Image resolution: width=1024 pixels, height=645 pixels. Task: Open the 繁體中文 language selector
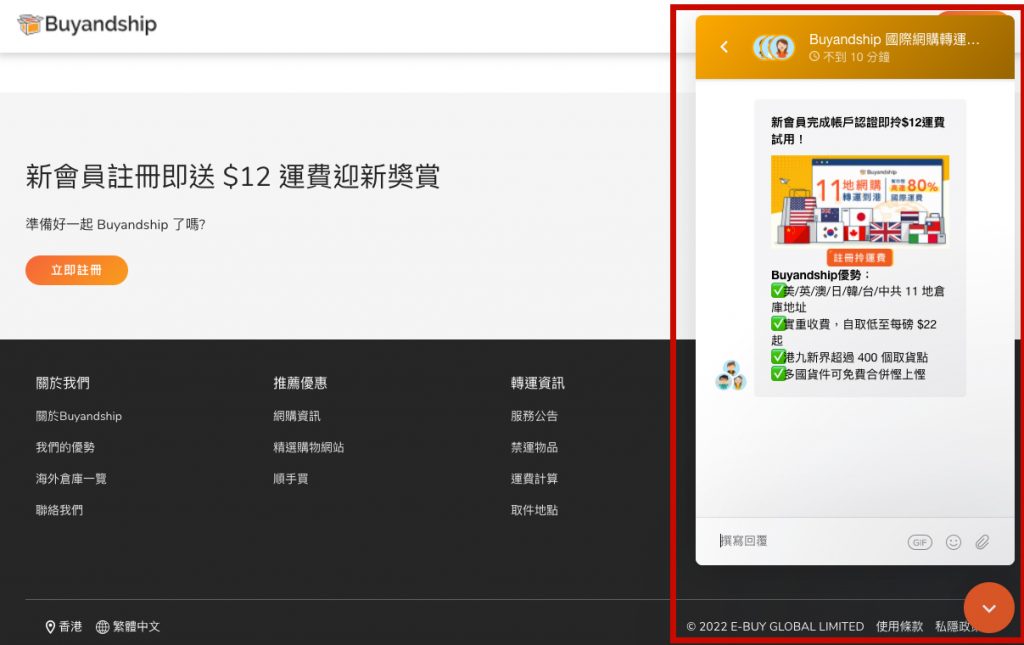point(128,627)
